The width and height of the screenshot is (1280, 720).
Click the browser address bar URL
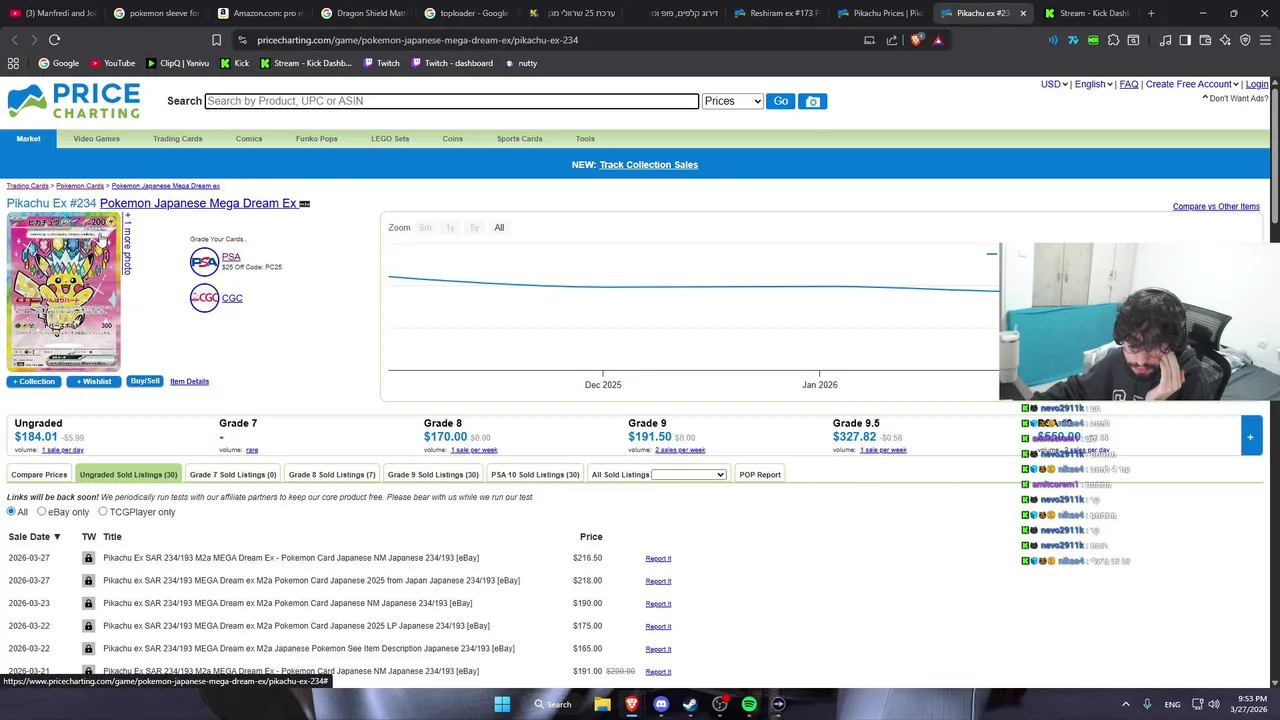(417, 40)
